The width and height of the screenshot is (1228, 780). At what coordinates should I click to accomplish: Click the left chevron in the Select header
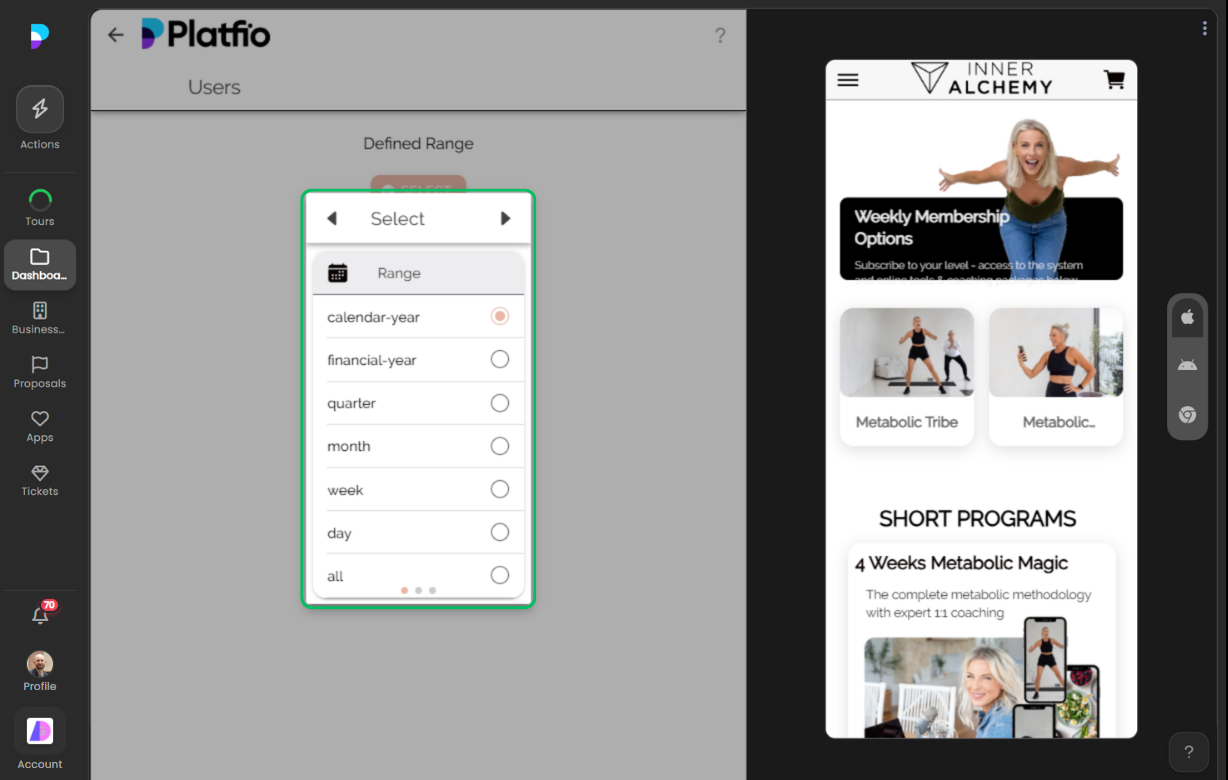pyautogui.click(x=331, y=218)
